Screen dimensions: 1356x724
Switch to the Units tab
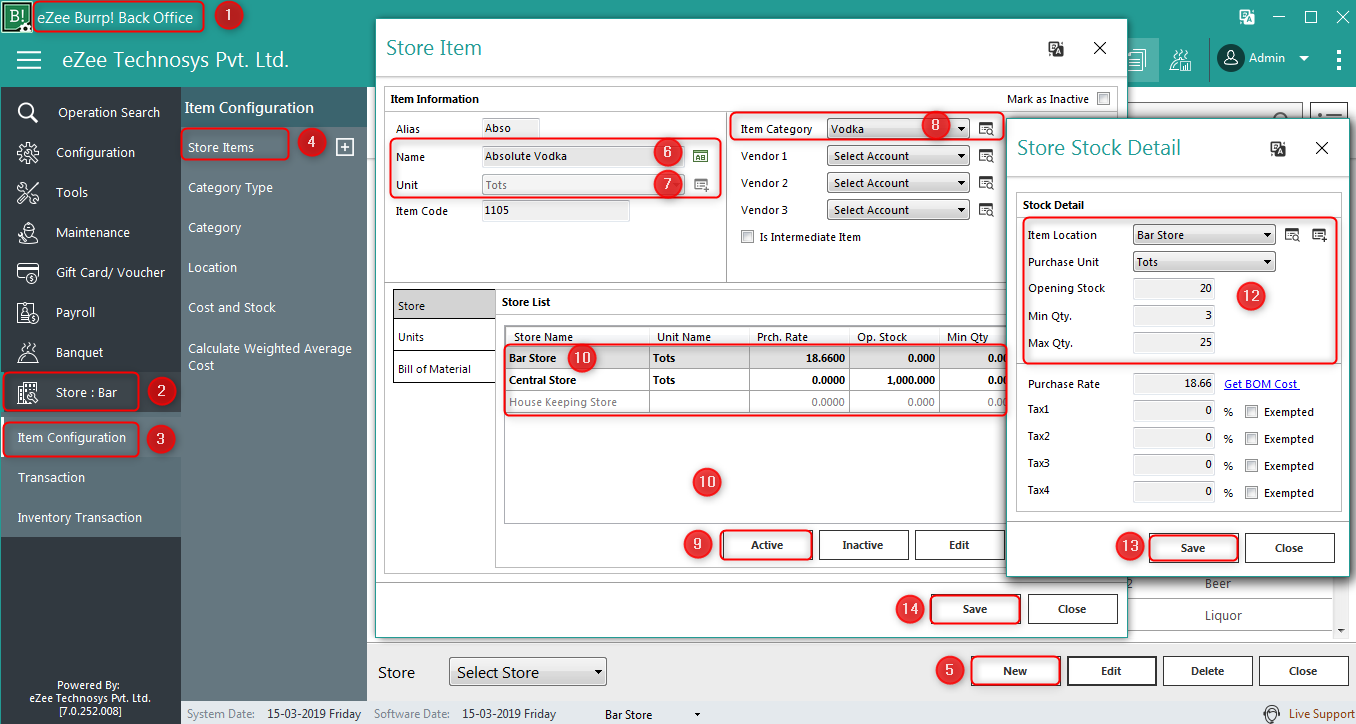(x=444, y=337)
